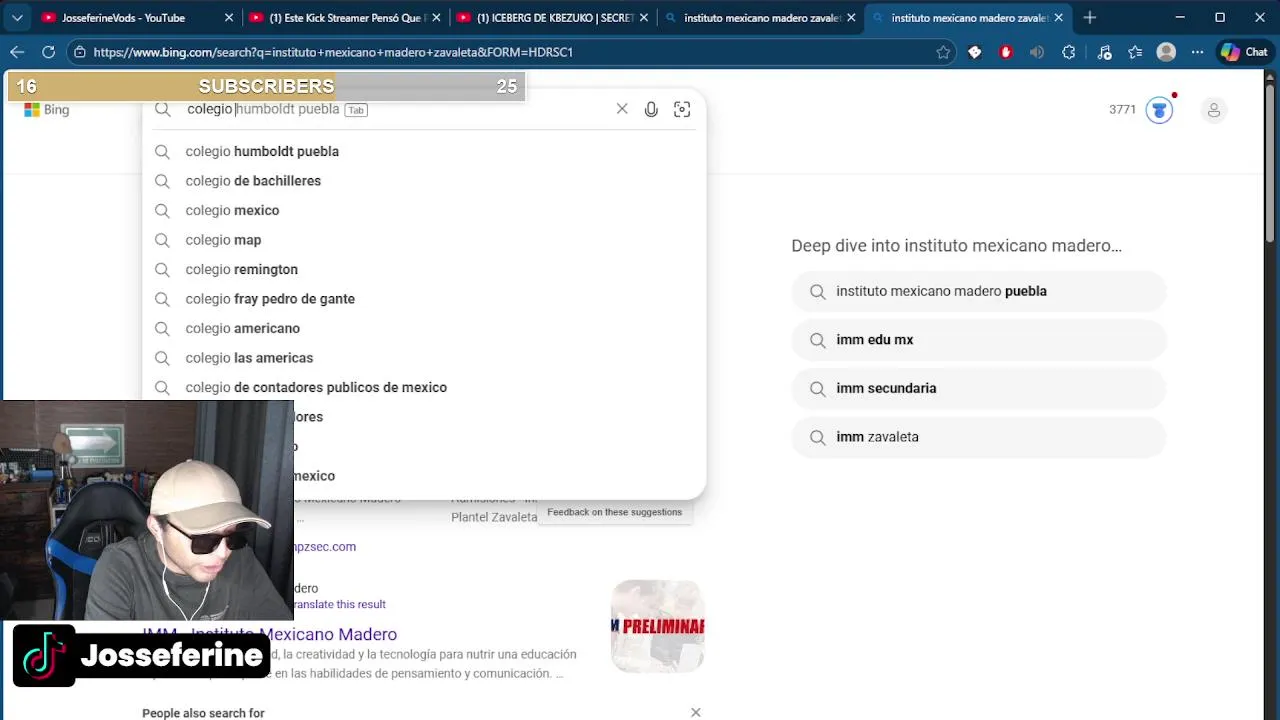Open the browser extensions puzzle icon

tap(1069, 52)
